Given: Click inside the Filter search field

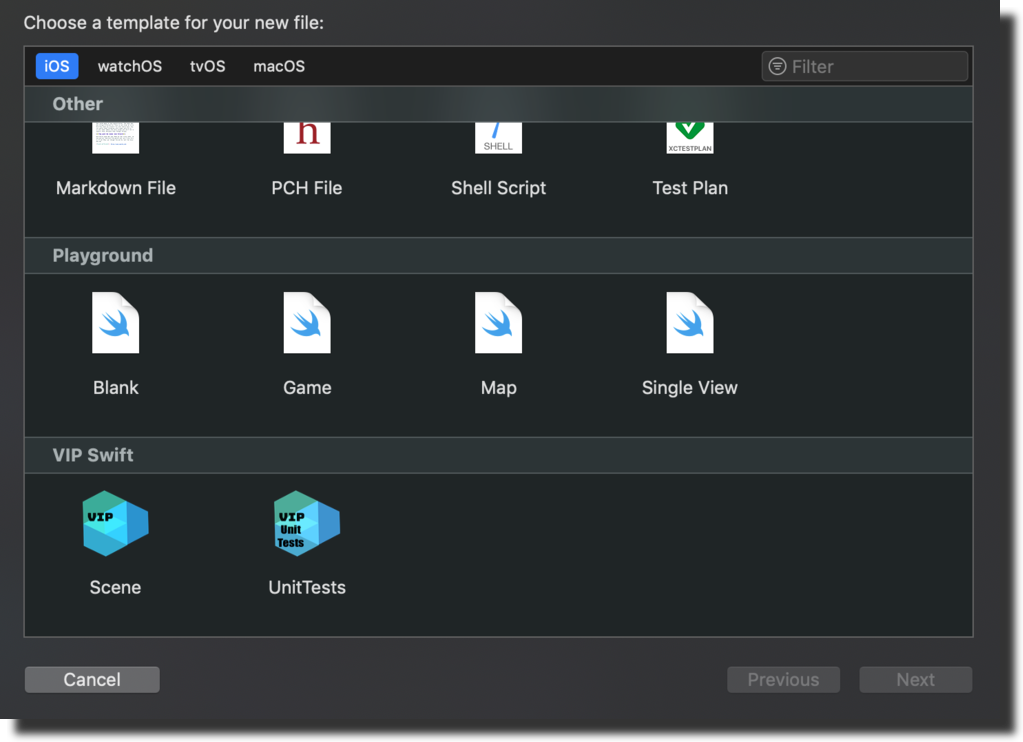Looking at the screenshot, I should [x=870, y=66].
